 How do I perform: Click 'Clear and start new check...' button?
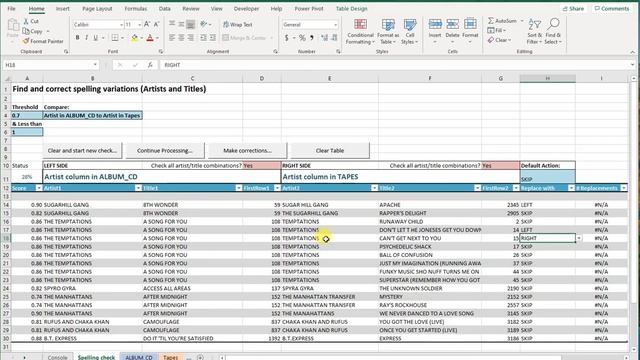tap(82, 151)
